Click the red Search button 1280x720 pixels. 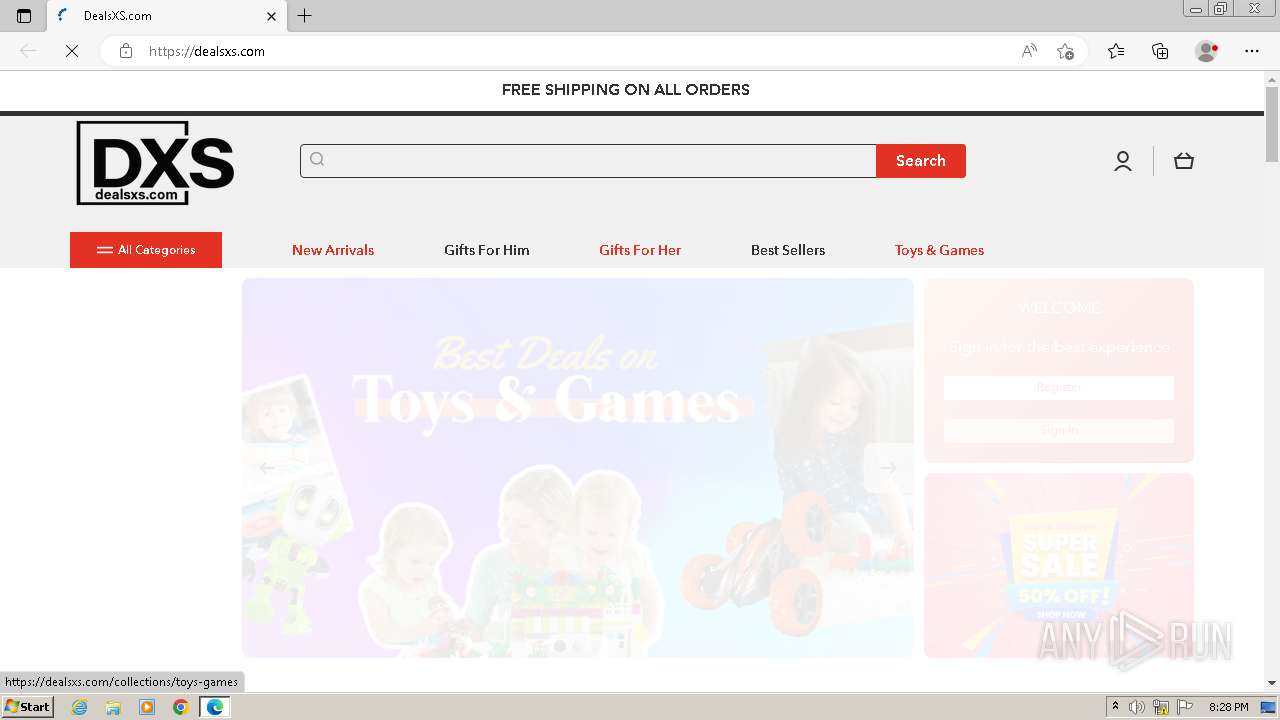(921, 161)
